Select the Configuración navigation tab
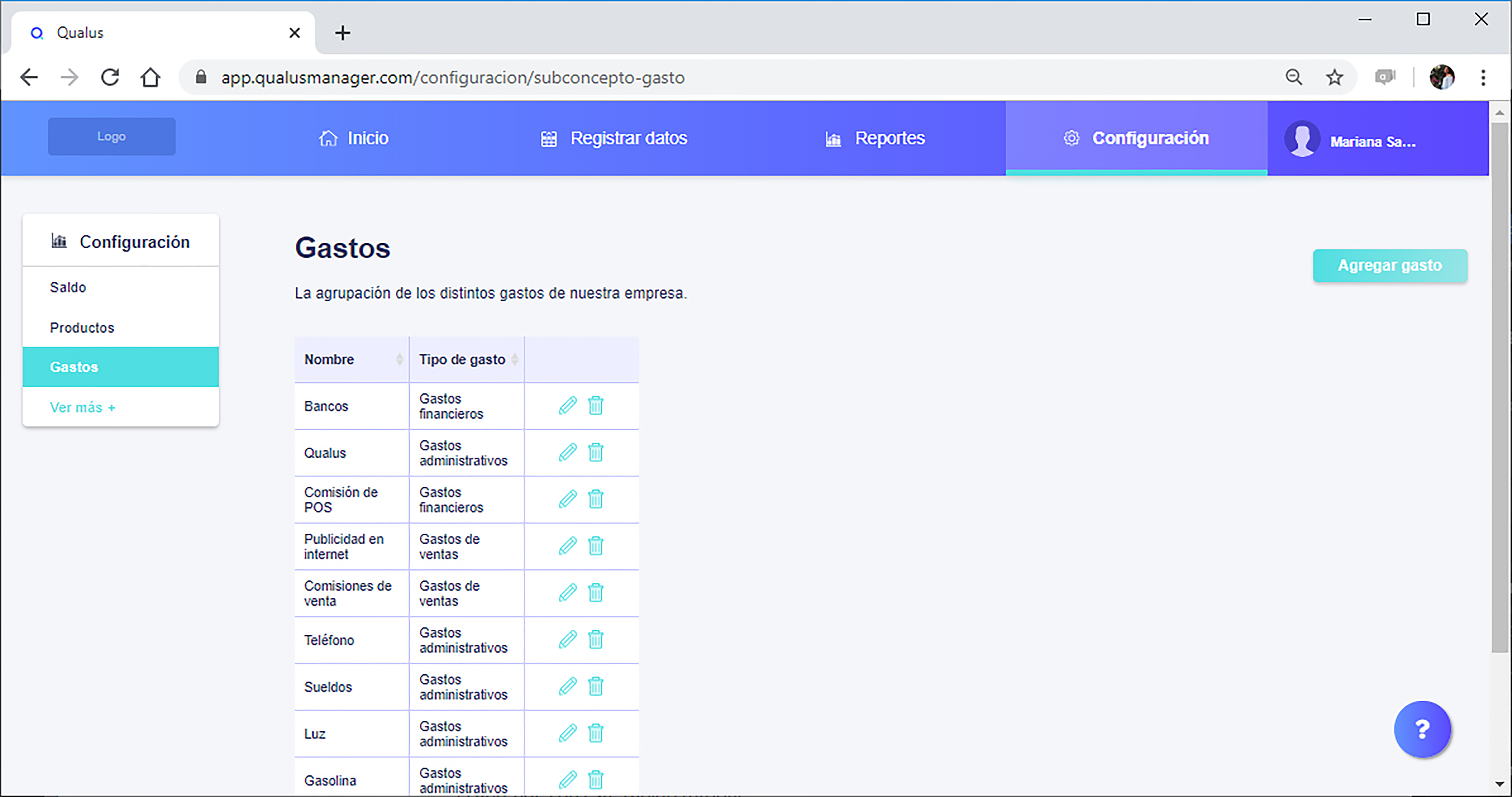The image size is (1512, 797). point(1136,138)
